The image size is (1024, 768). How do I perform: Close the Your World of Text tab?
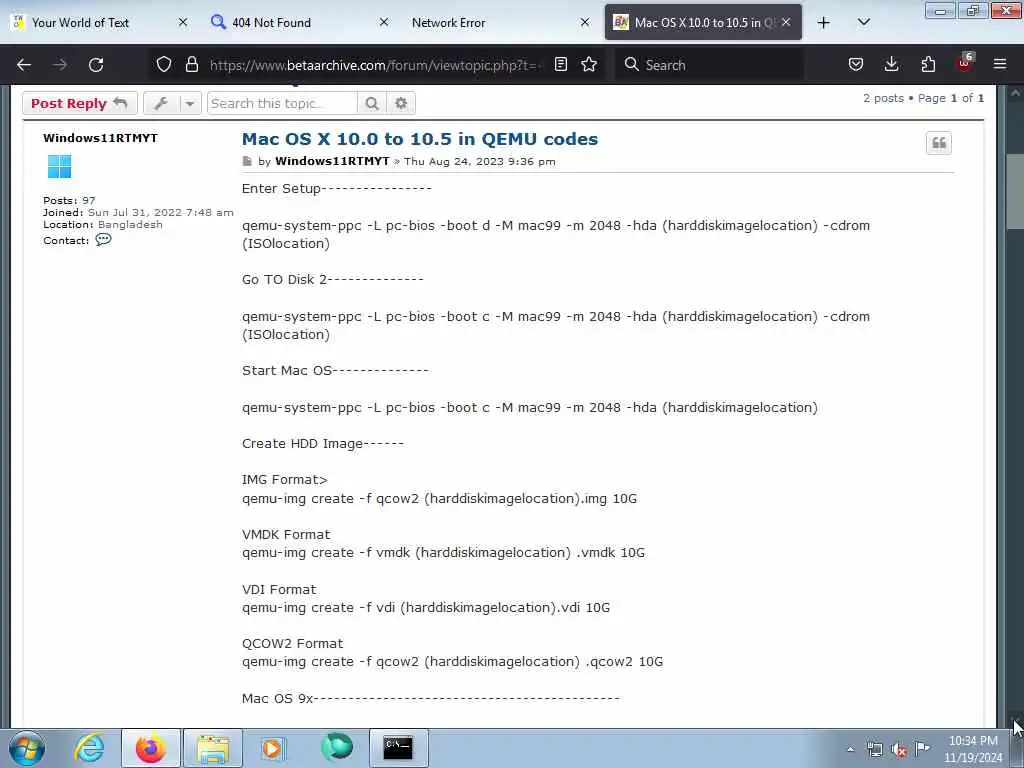(183, 22)
